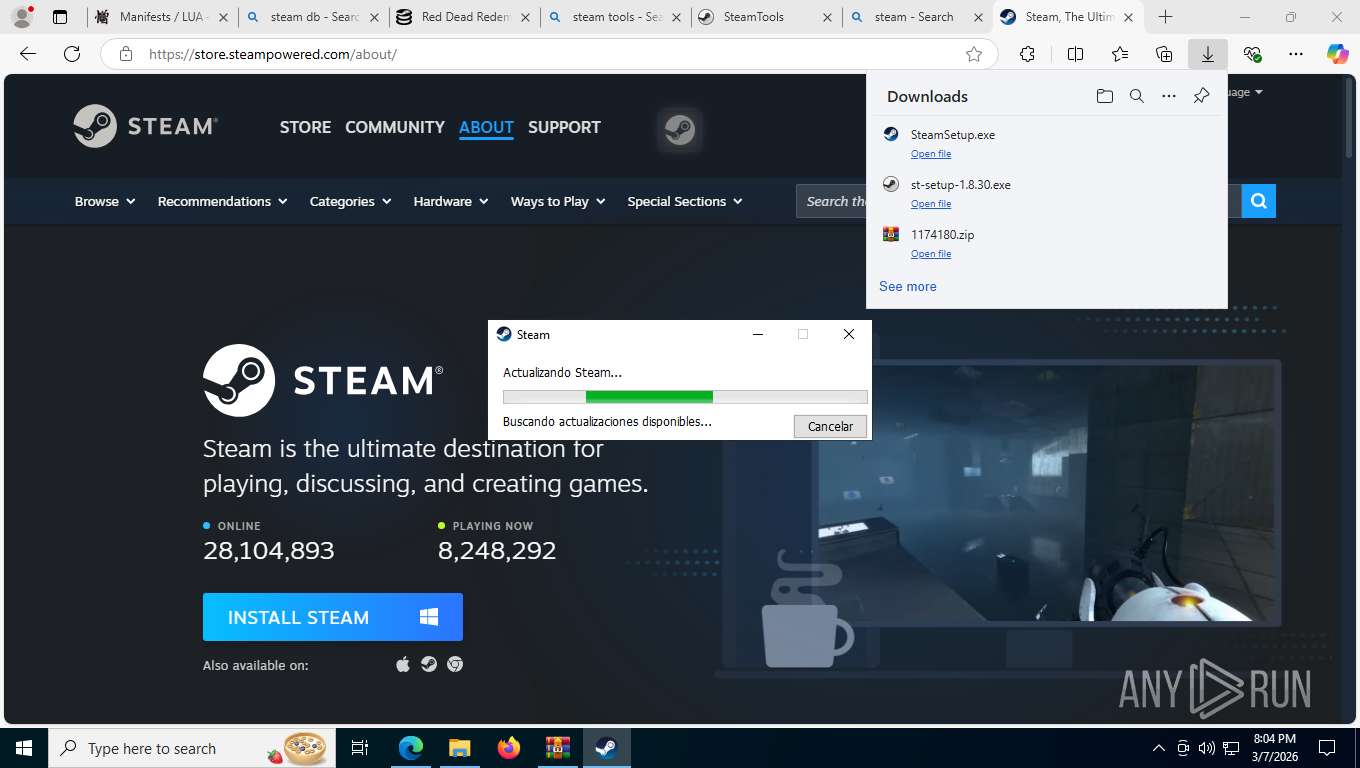Open Firefox from the taskbar
The image size is (1360, 768).
(x=509, y=748)
